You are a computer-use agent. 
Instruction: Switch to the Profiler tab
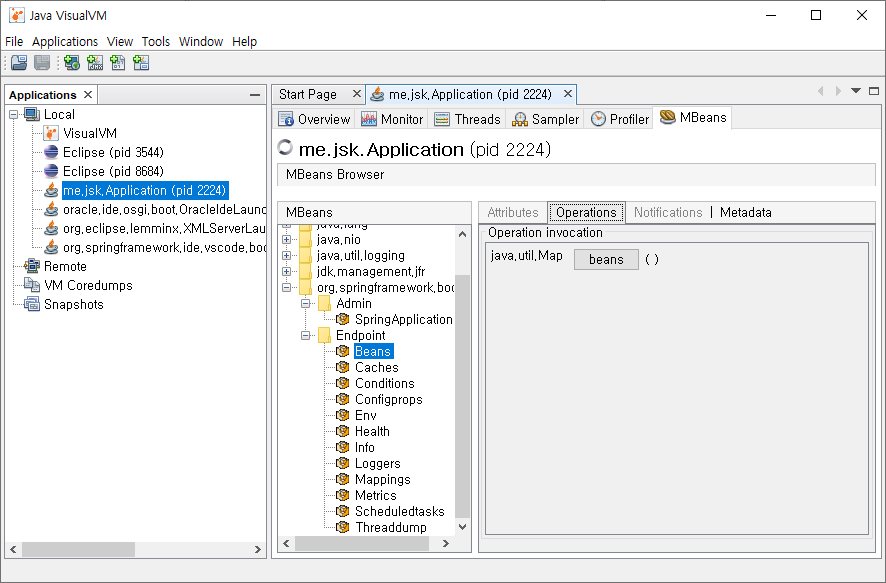click(x=620, y=119)
